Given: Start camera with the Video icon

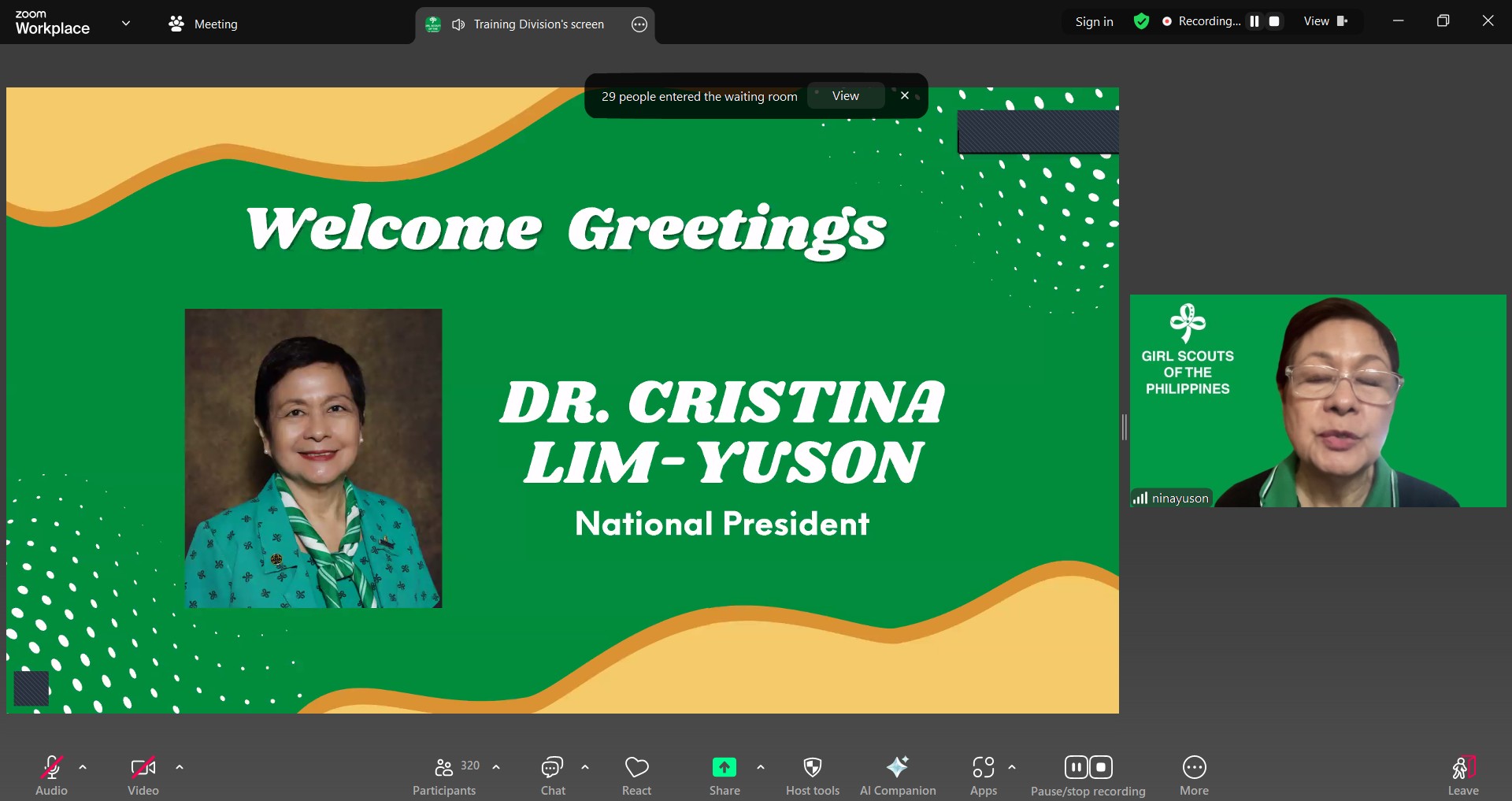Looking at the screenshot, I should pyautogui.click(x=143, y=767).
